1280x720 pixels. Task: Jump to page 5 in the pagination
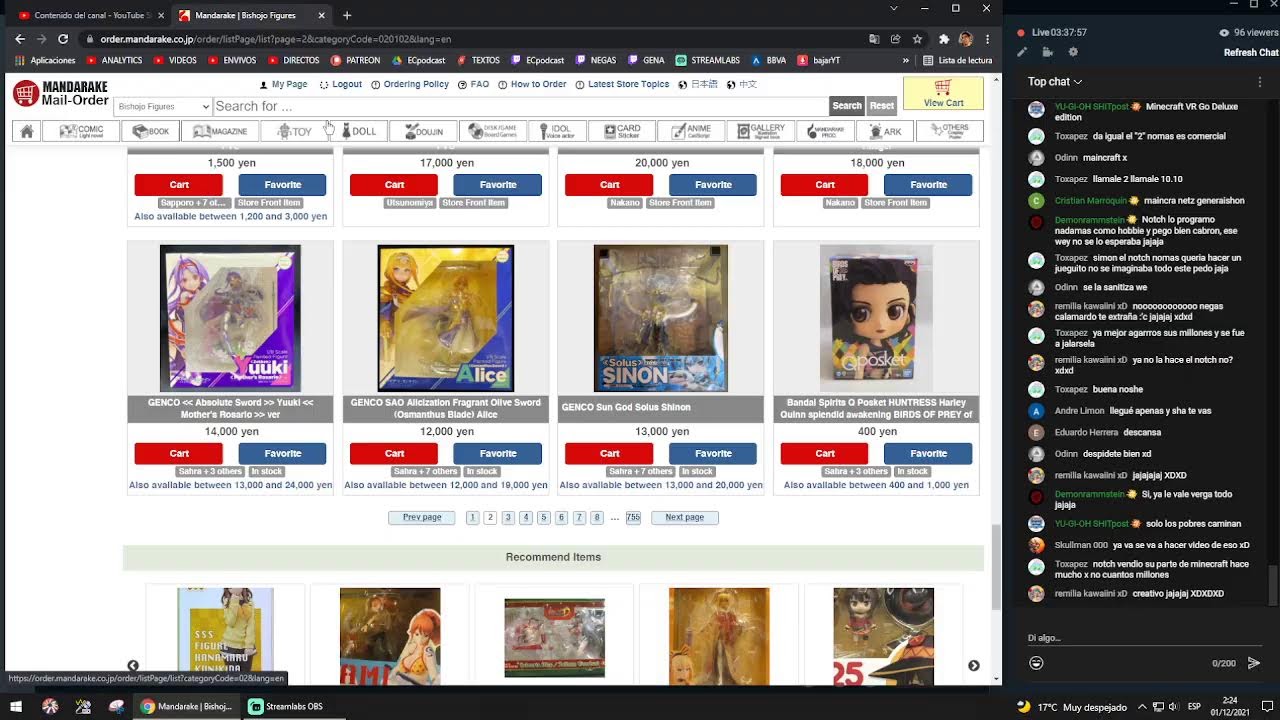(544, 517)
